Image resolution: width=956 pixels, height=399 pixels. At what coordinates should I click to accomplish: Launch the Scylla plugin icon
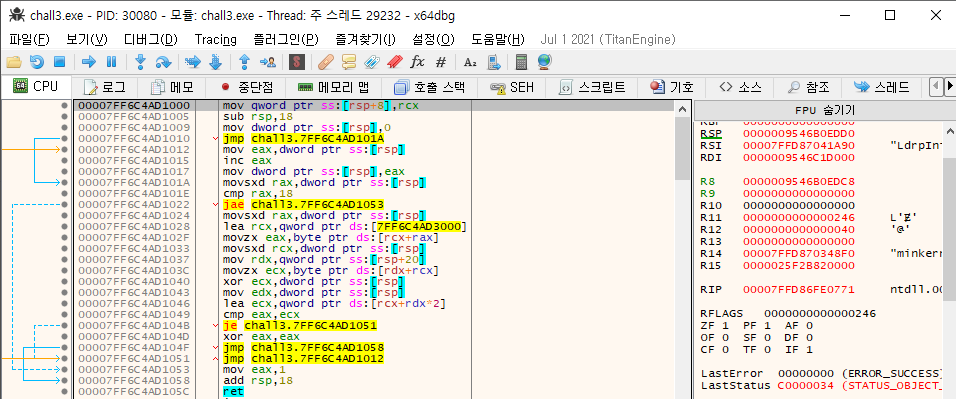point(297,62)
